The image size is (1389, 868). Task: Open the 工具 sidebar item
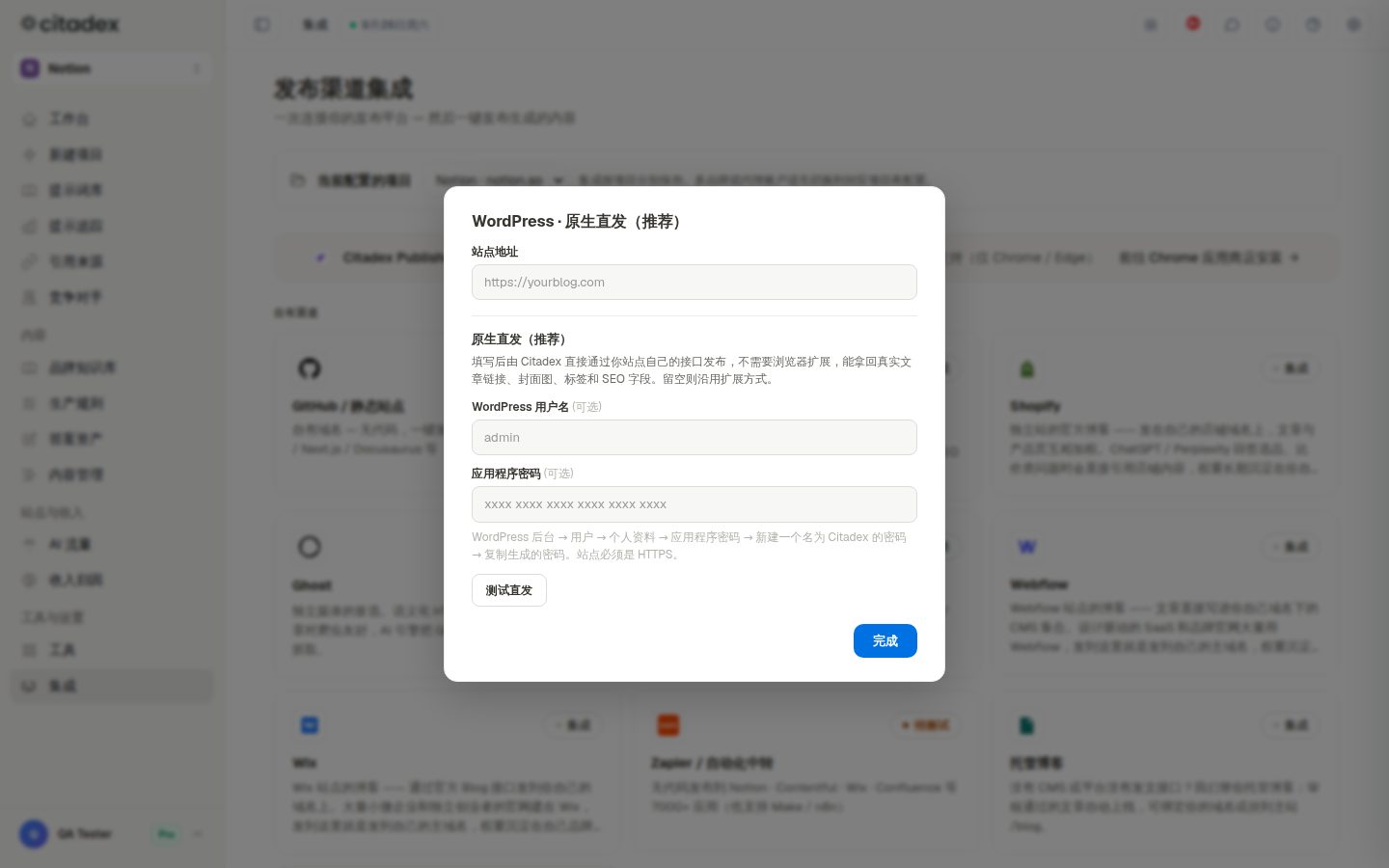(x=112, y=650)
